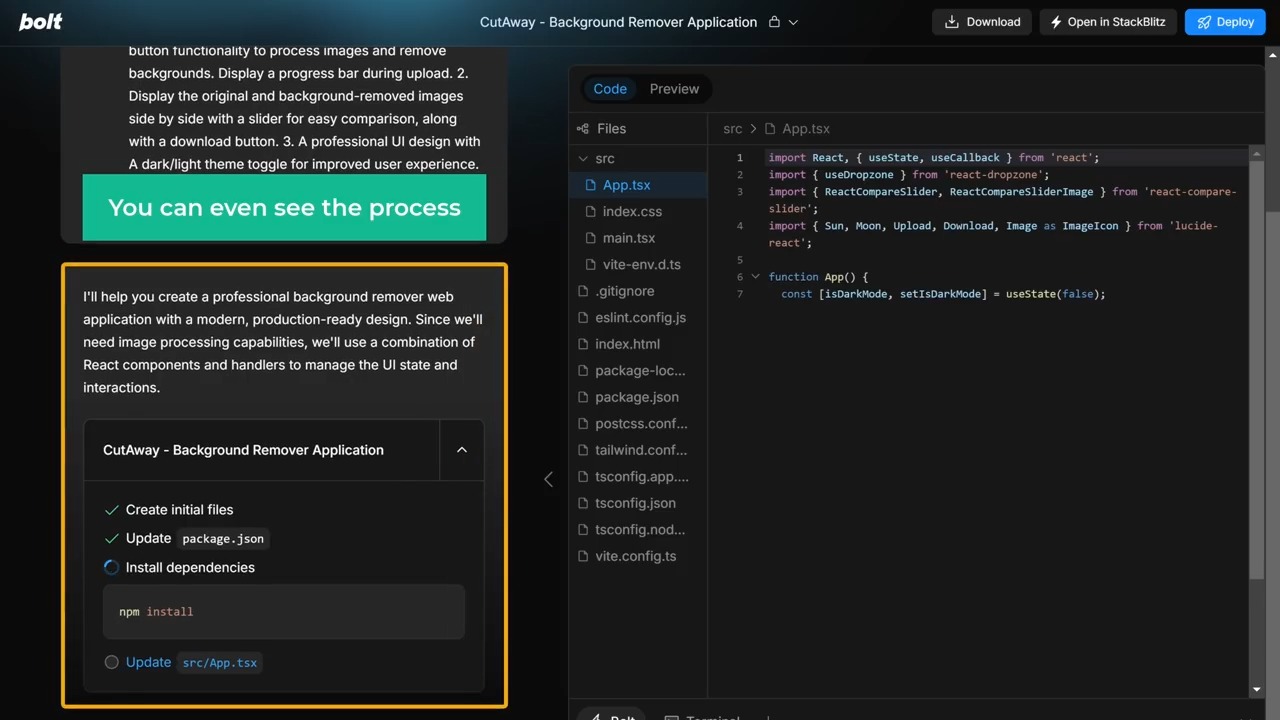1280x720 pixels.
Task: Click the bolt logo
Action: (40, 22)
